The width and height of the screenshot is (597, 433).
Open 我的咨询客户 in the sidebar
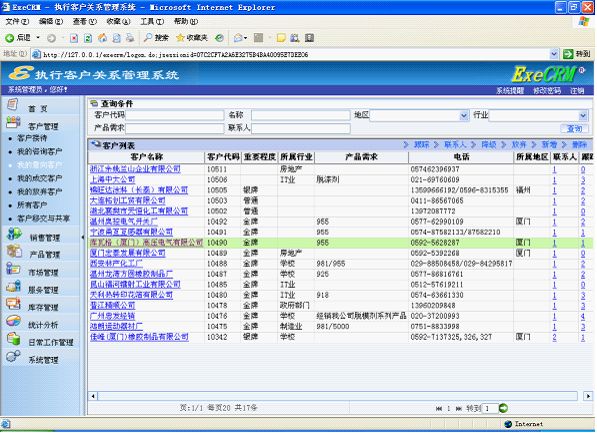point(40,152)
